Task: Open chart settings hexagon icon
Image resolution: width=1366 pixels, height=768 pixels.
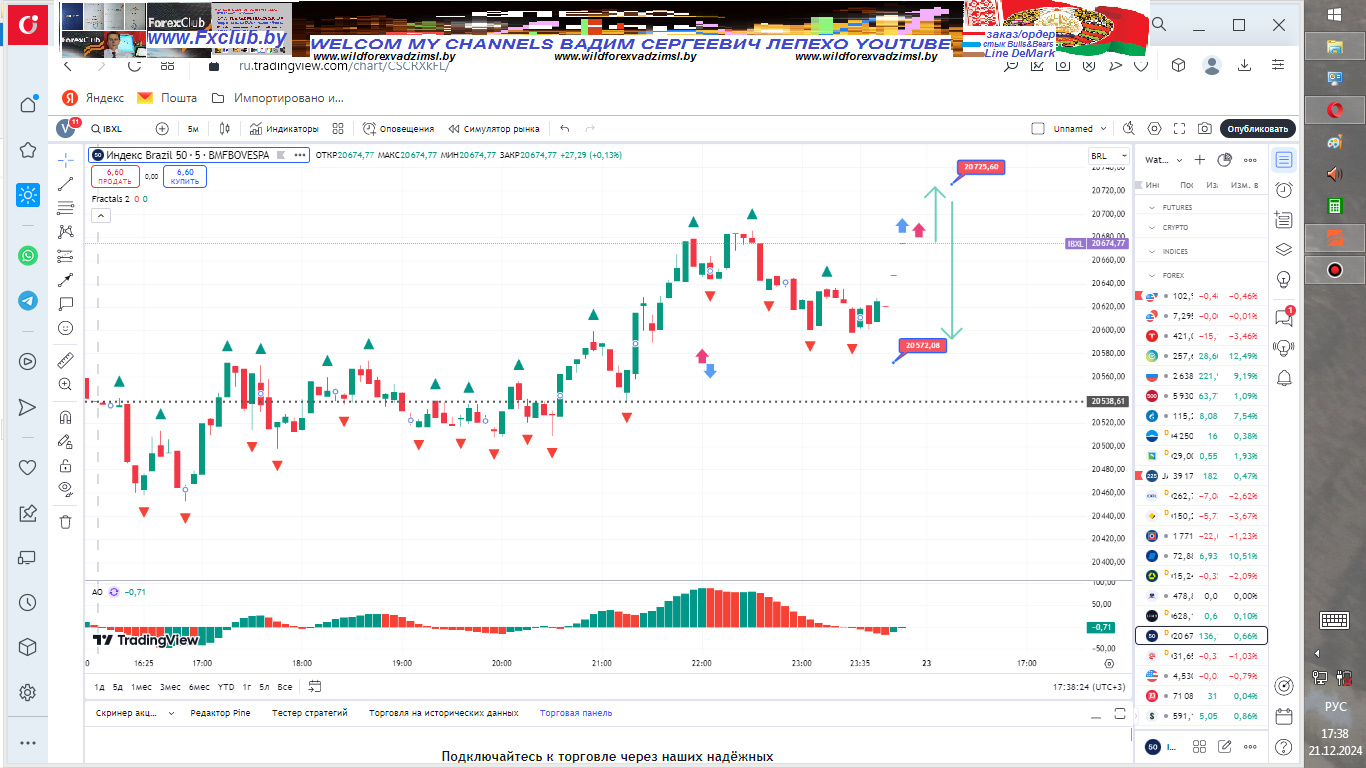Action: pos(1155,129)
